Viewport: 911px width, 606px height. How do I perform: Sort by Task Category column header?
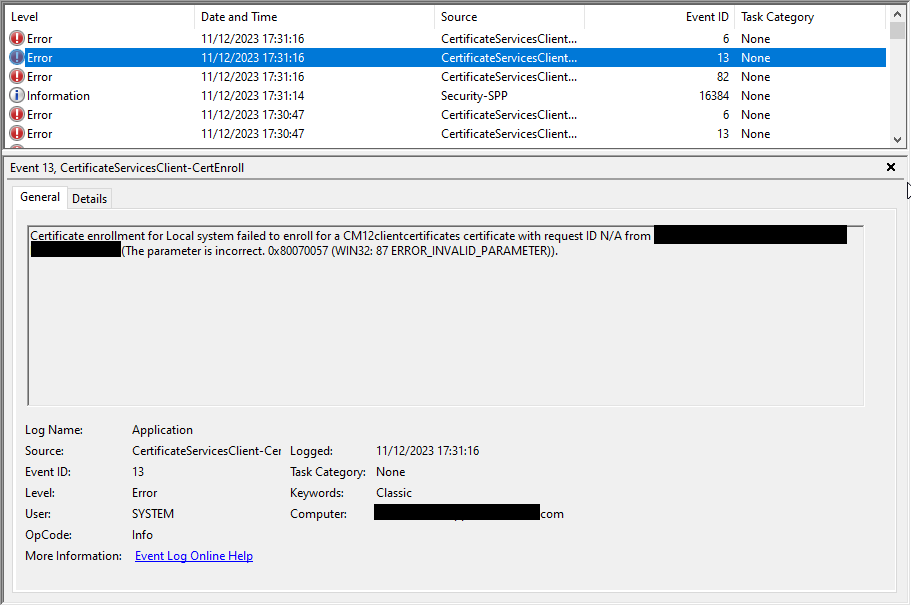pyautogui.click(x=810, y=17)
